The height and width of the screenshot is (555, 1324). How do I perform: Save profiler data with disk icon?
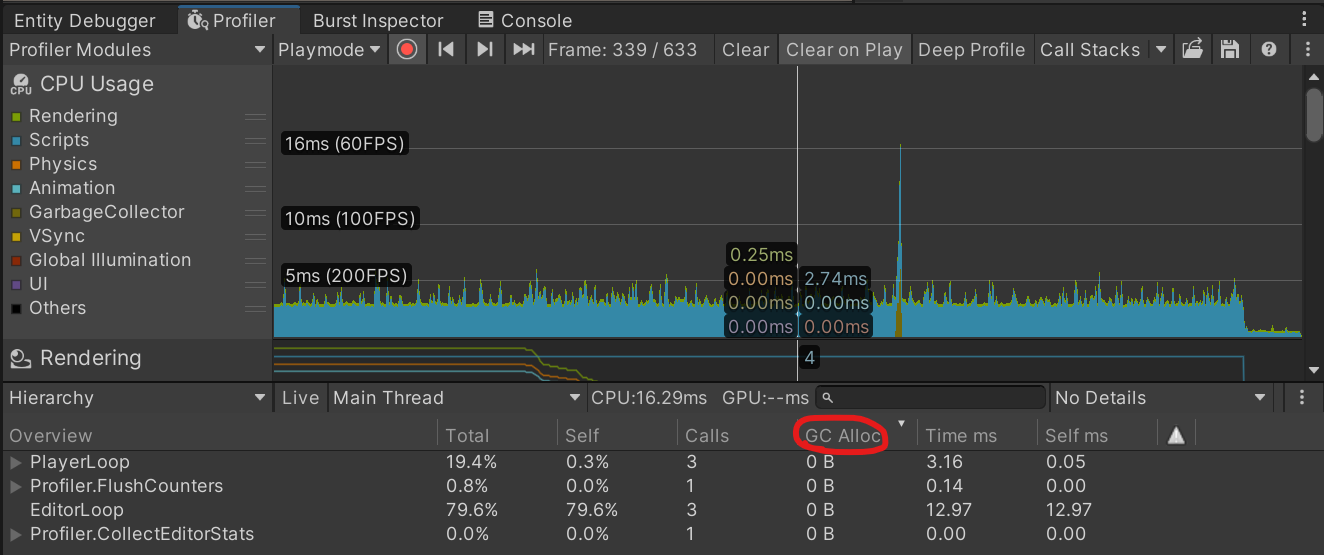tap(1230, 50)
